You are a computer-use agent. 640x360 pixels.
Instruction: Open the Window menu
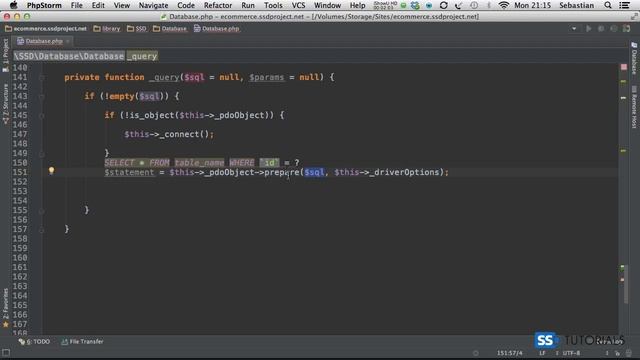point(327,5)
